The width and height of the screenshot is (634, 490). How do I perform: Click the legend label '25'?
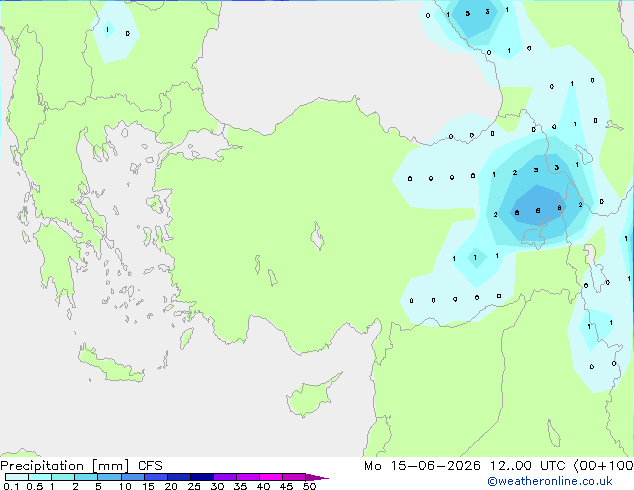(x=194, y=486)
